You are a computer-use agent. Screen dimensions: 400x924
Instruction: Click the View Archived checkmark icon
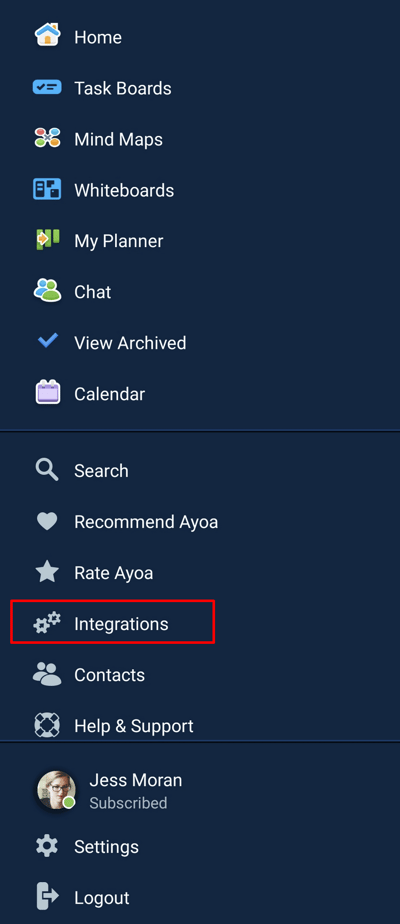coord(47,341)
